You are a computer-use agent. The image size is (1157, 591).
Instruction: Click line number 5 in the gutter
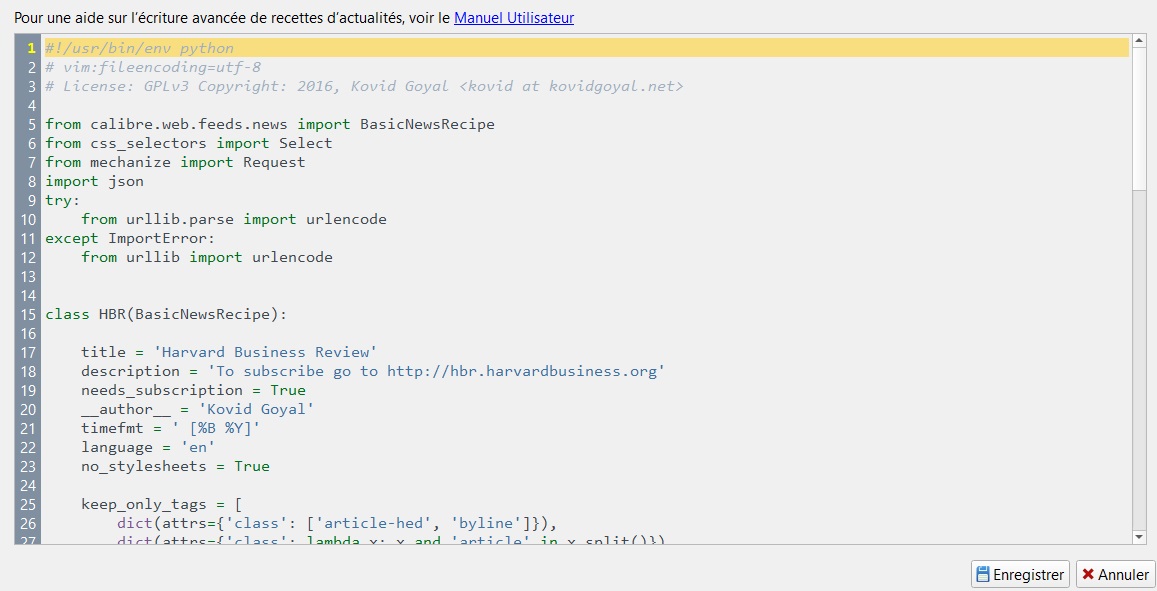(x=32, y=124)
